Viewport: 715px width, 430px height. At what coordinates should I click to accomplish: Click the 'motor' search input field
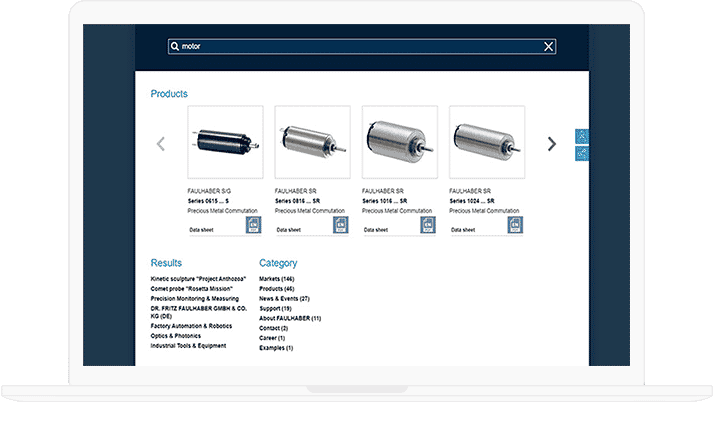tap(360, 47)
